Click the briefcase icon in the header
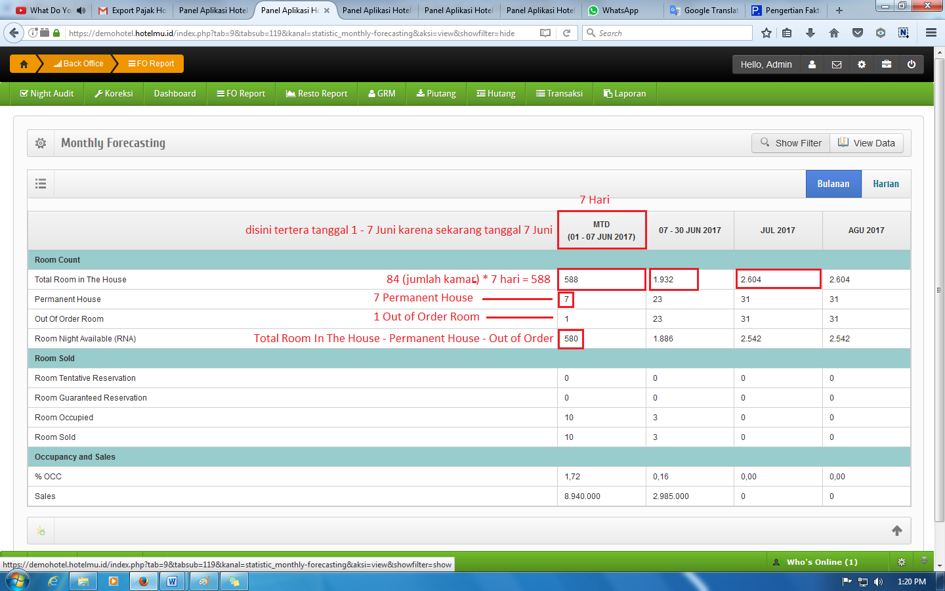Screen dimensions: 945x591 pos(886,64)
